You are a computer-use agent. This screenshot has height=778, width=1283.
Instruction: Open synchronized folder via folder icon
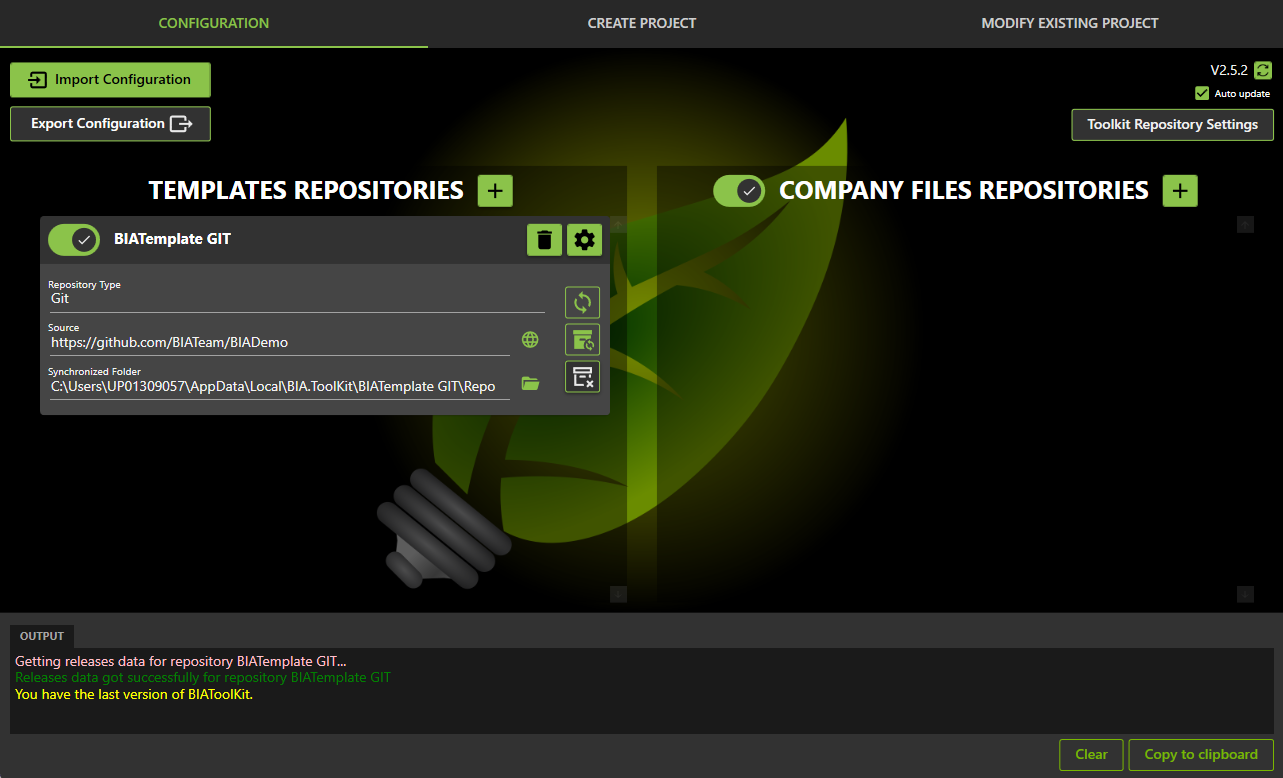(x=530, y=383)
